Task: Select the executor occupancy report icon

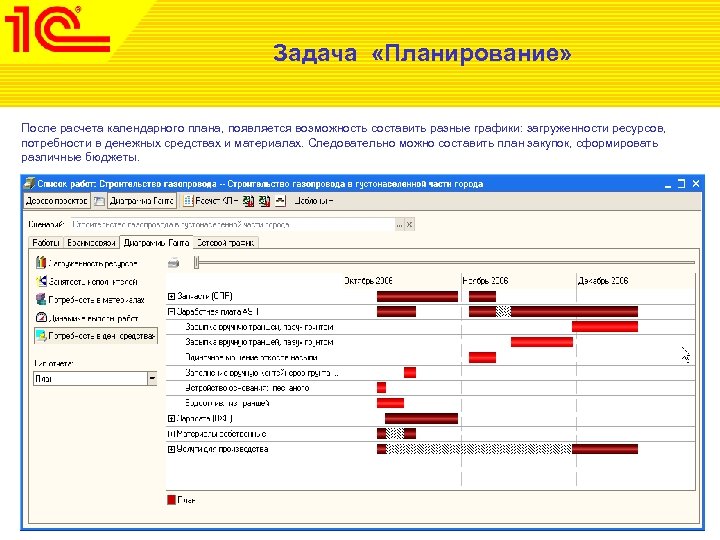Action: coord(41,281)
